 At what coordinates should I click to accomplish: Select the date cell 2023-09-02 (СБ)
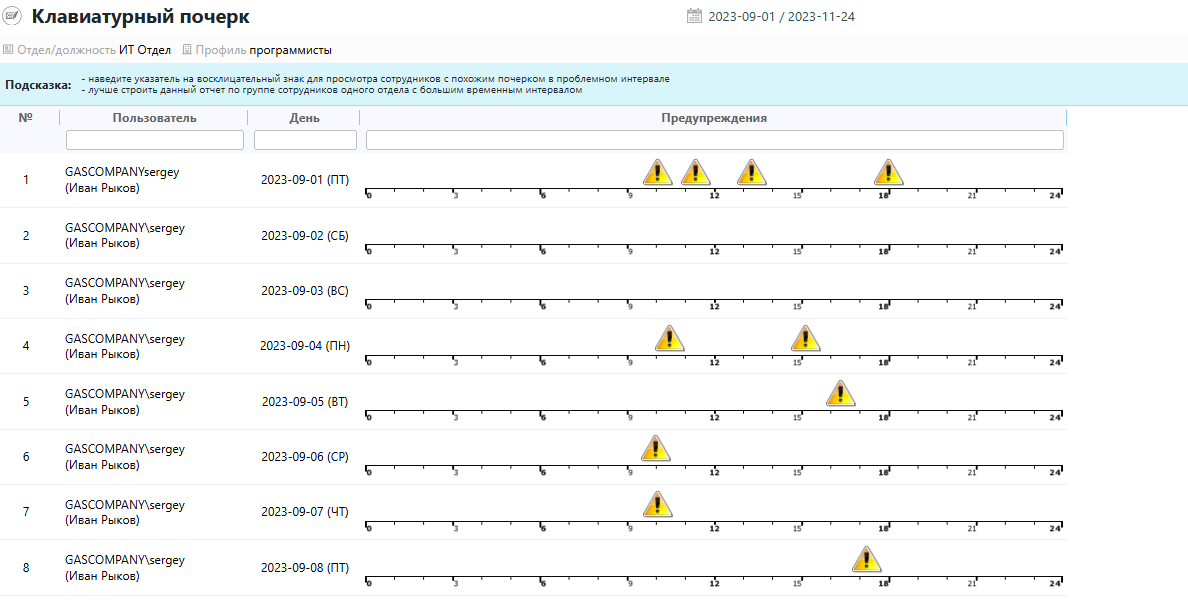tap(305, 235)
